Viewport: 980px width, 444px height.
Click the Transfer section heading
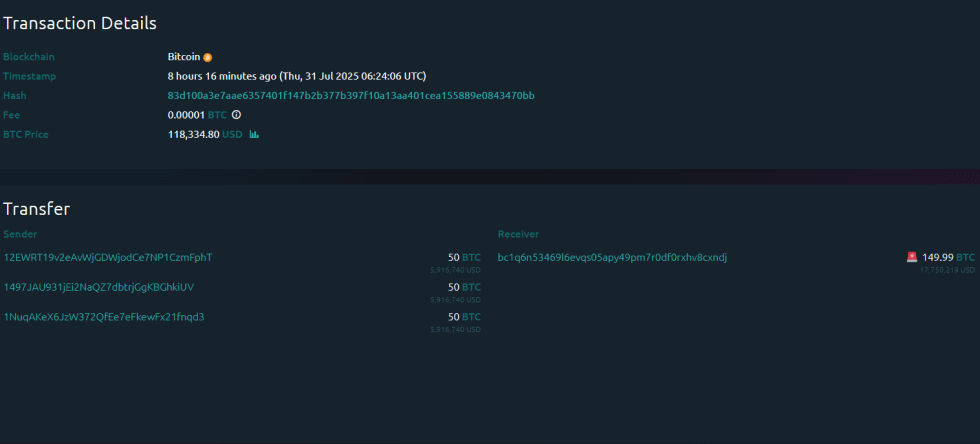coord(36,209)
